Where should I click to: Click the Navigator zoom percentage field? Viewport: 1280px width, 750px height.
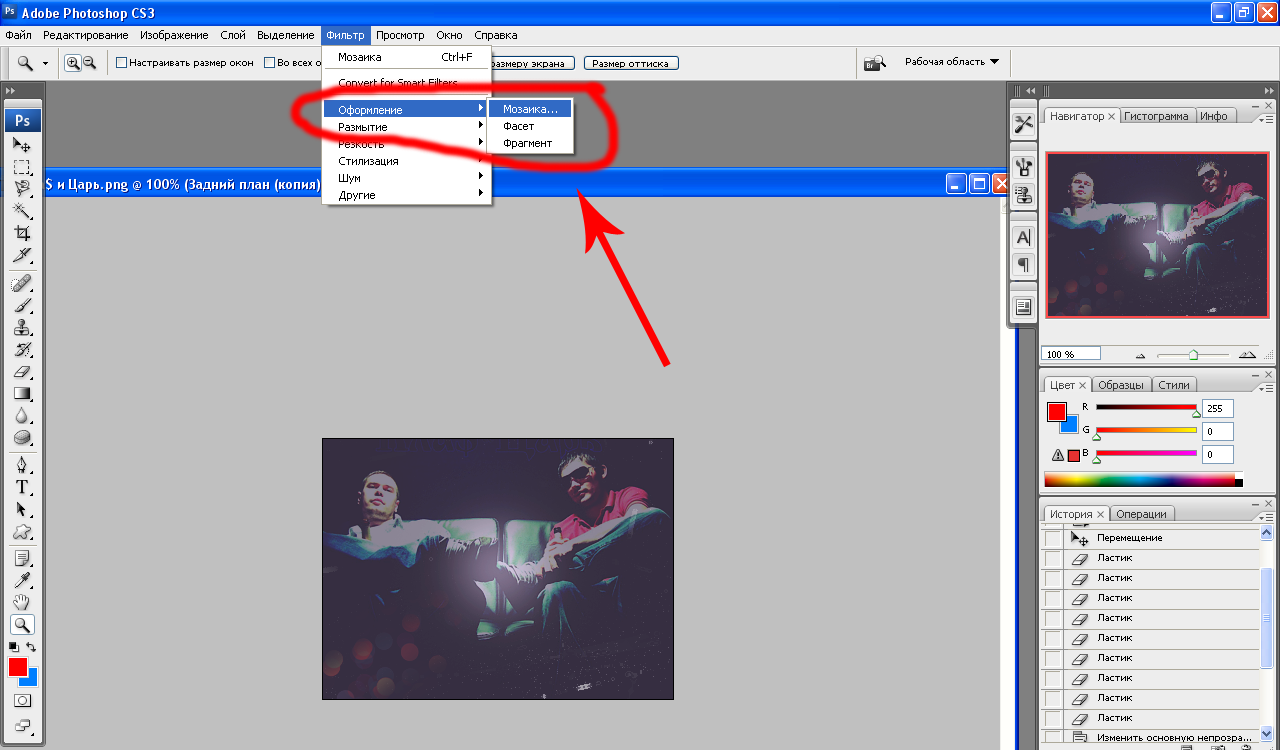[x=1071, y=354]
